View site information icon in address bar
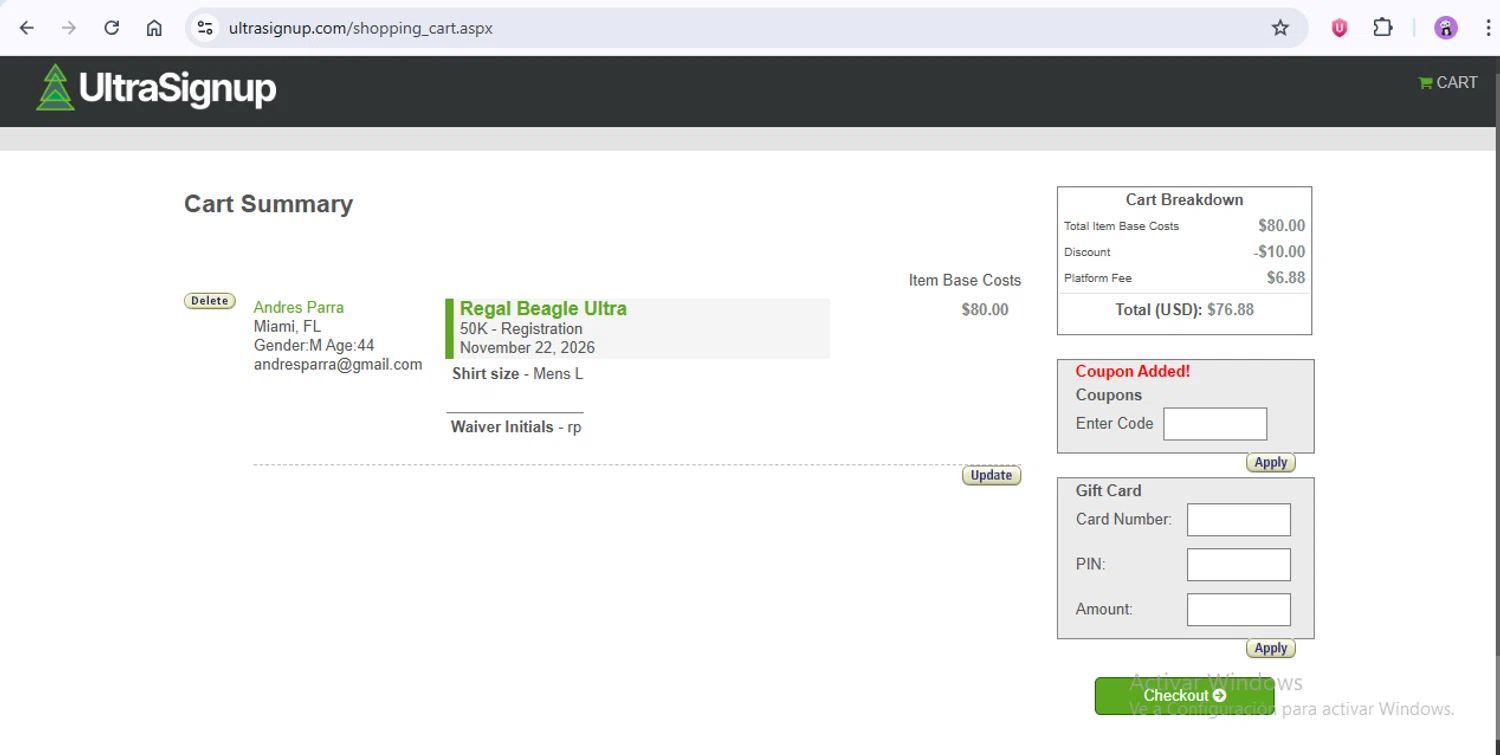This screenshot has width=1500, height=755. pyautogui.click(x=205, y=28)
